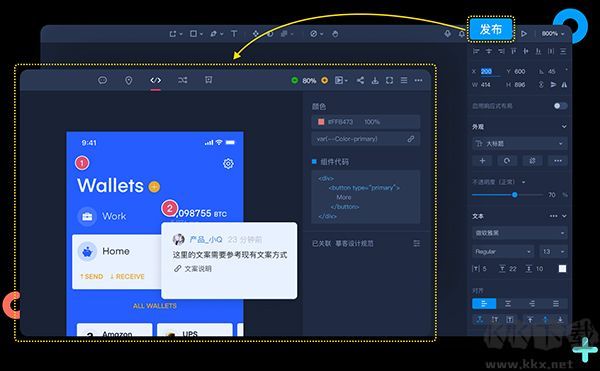Viewport: 600px width, 371px height.
Task: Click the last distribute icon in alignment row
Action: [563, 51]
